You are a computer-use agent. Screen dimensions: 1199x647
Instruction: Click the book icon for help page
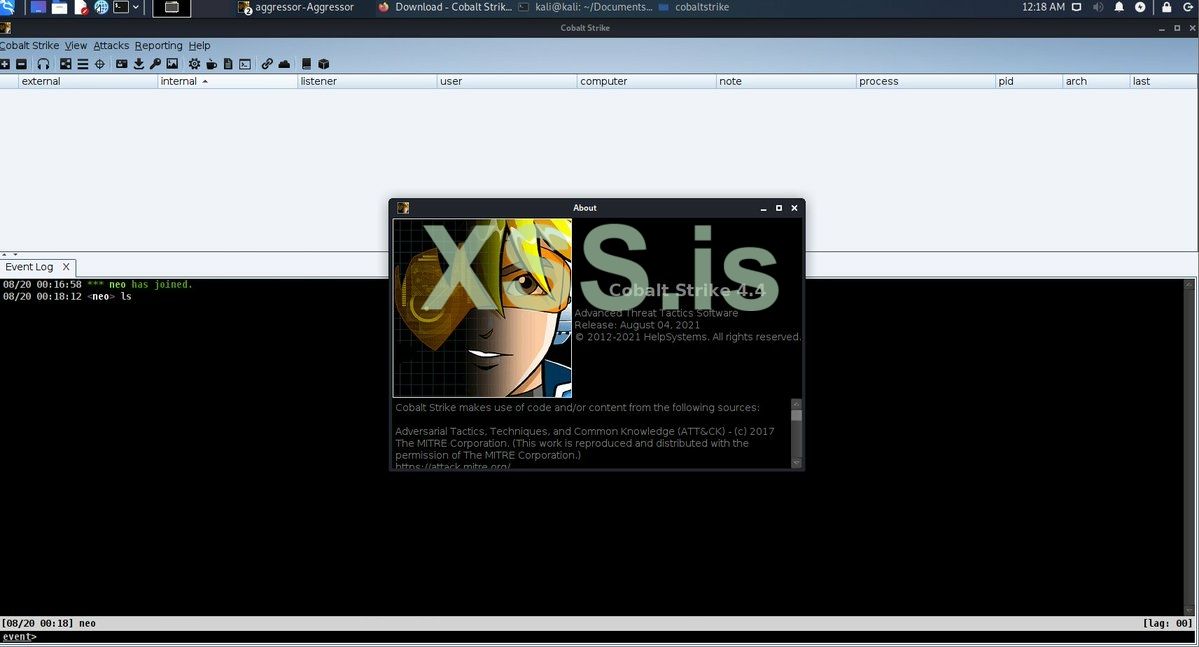[307, 64]
